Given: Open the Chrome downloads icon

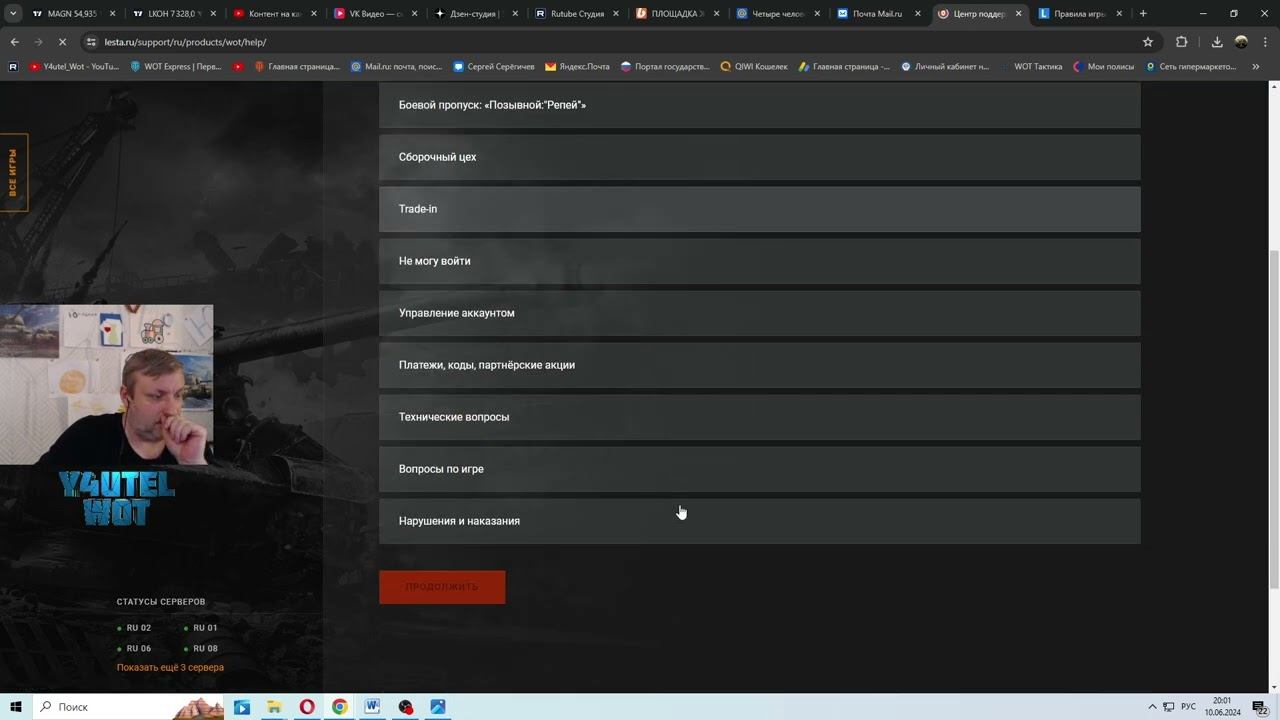Looking at the screenshot, I should click(1217, 42).
